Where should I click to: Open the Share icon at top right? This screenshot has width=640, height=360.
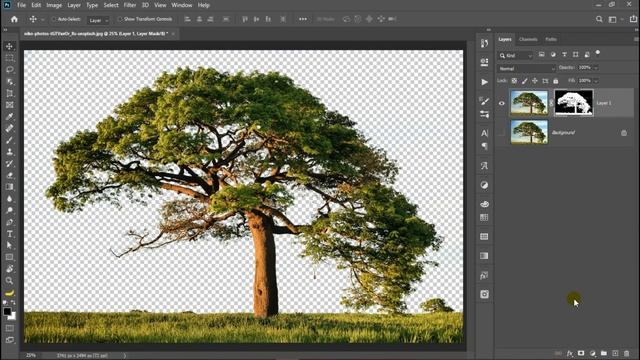coord(633,19)
